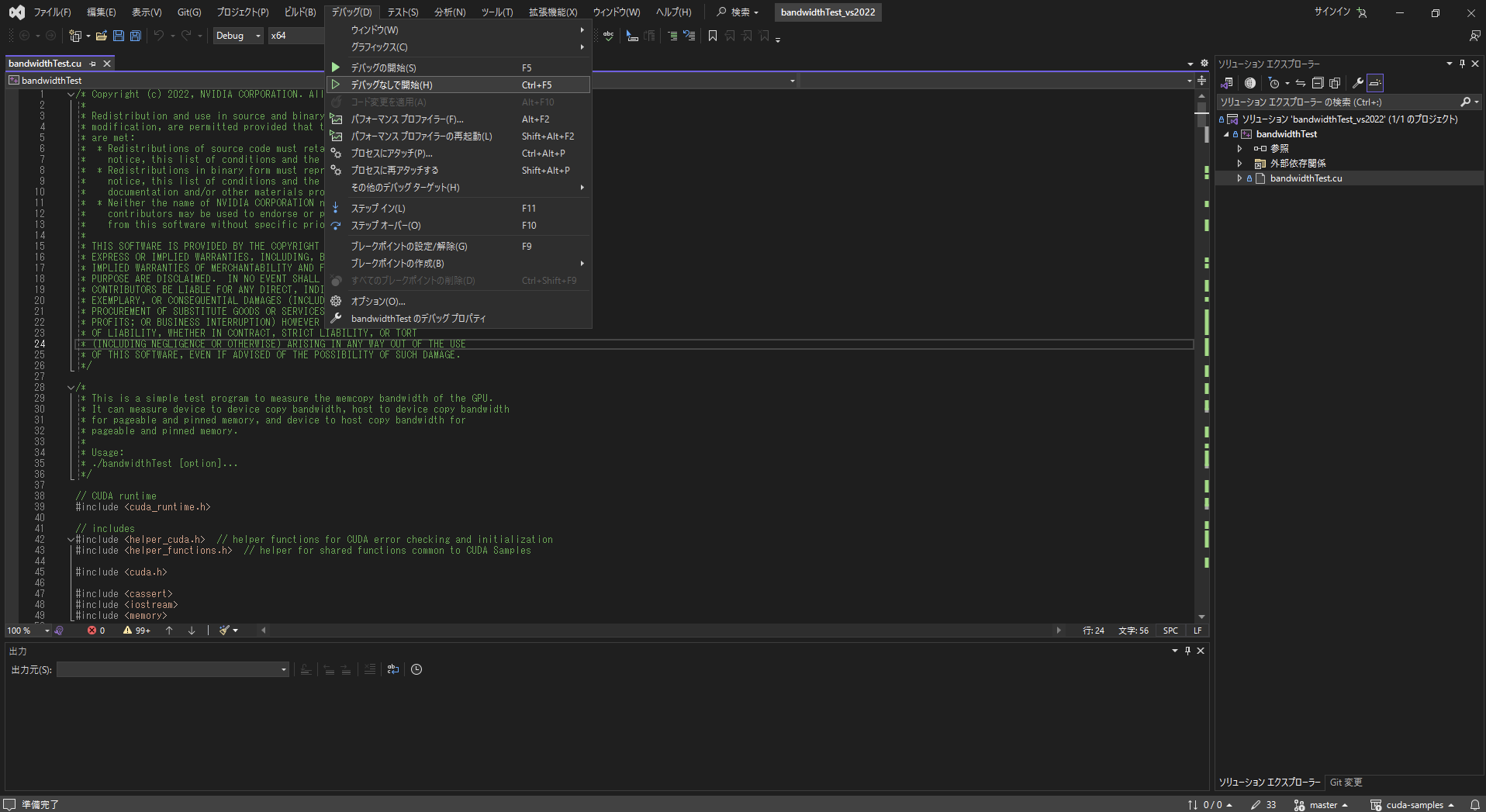Screen dimensions: 1486x812
Task: Collapse all nodes in Solution Explorer
Action: click(x=1318, y=83)
